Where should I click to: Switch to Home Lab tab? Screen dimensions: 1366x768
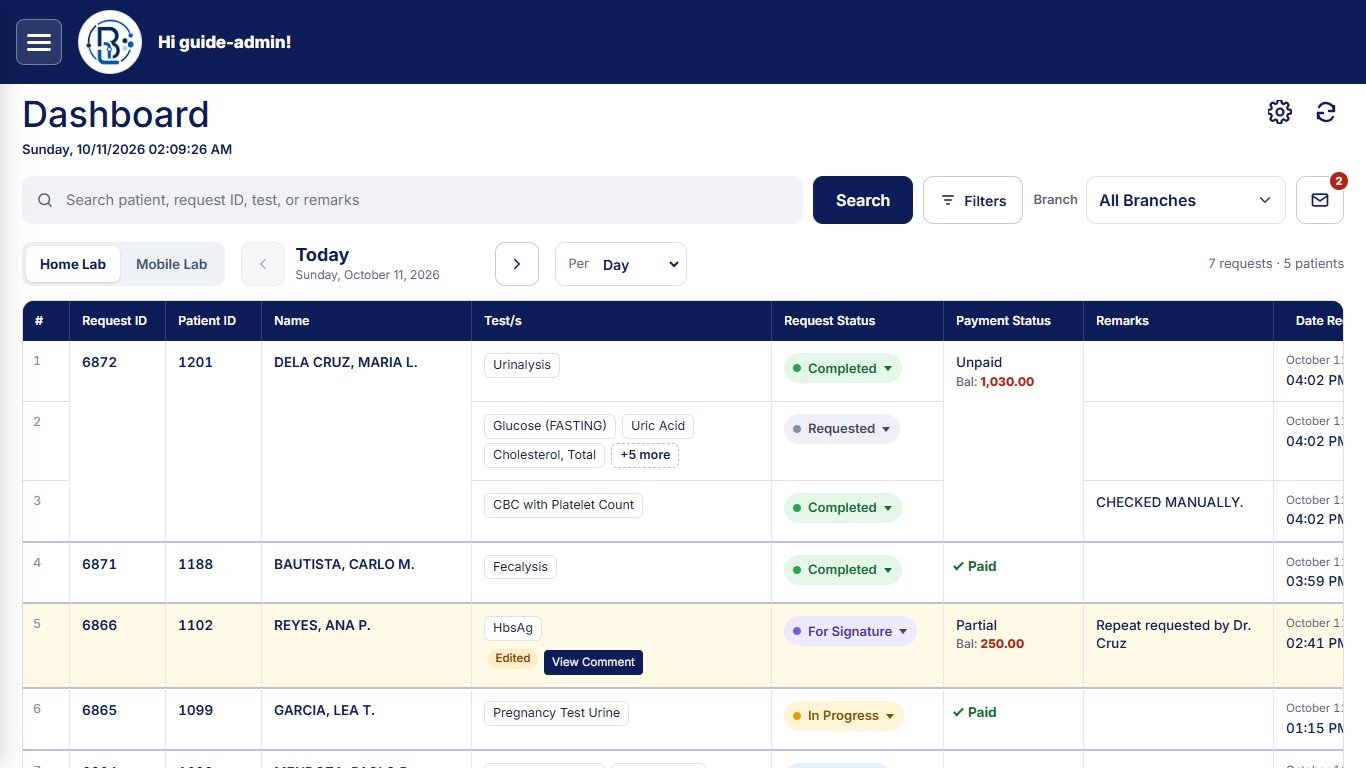73,264
